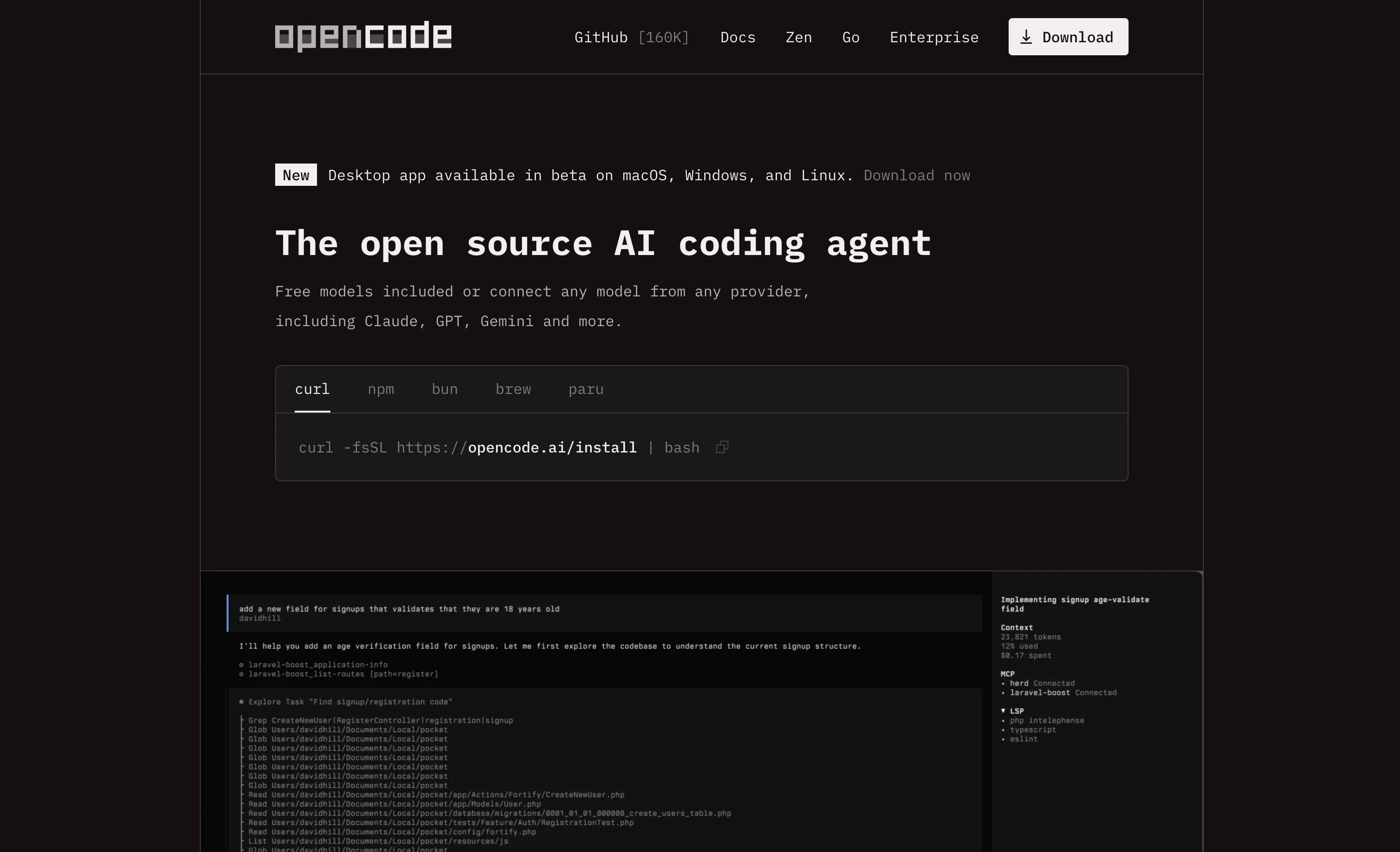The height and width of the screenshot is (852, 1400).
Task: Open the GitHub [160K] link
Action: click(632, 38)
